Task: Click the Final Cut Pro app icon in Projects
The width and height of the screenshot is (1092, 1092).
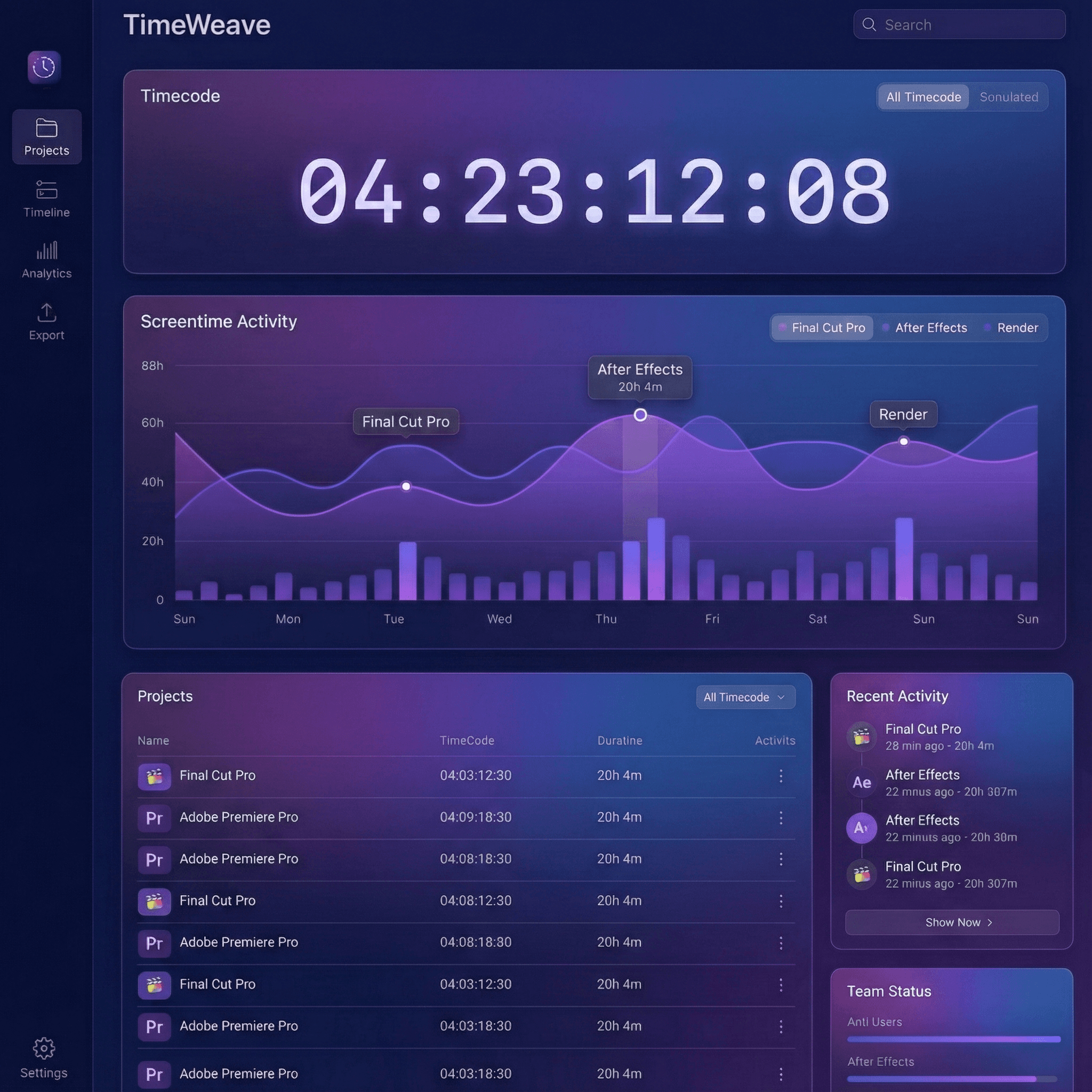Action: pyautogui.click(x=154, y=776)
